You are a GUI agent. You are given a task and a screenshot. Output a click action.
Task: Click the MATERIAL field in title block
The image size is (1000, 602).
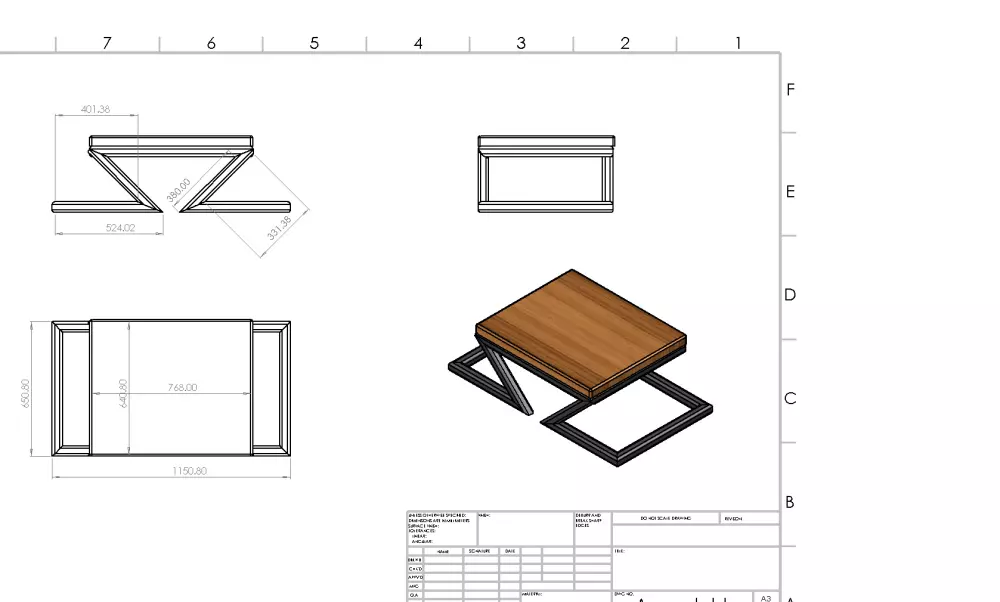coord(566,596)
